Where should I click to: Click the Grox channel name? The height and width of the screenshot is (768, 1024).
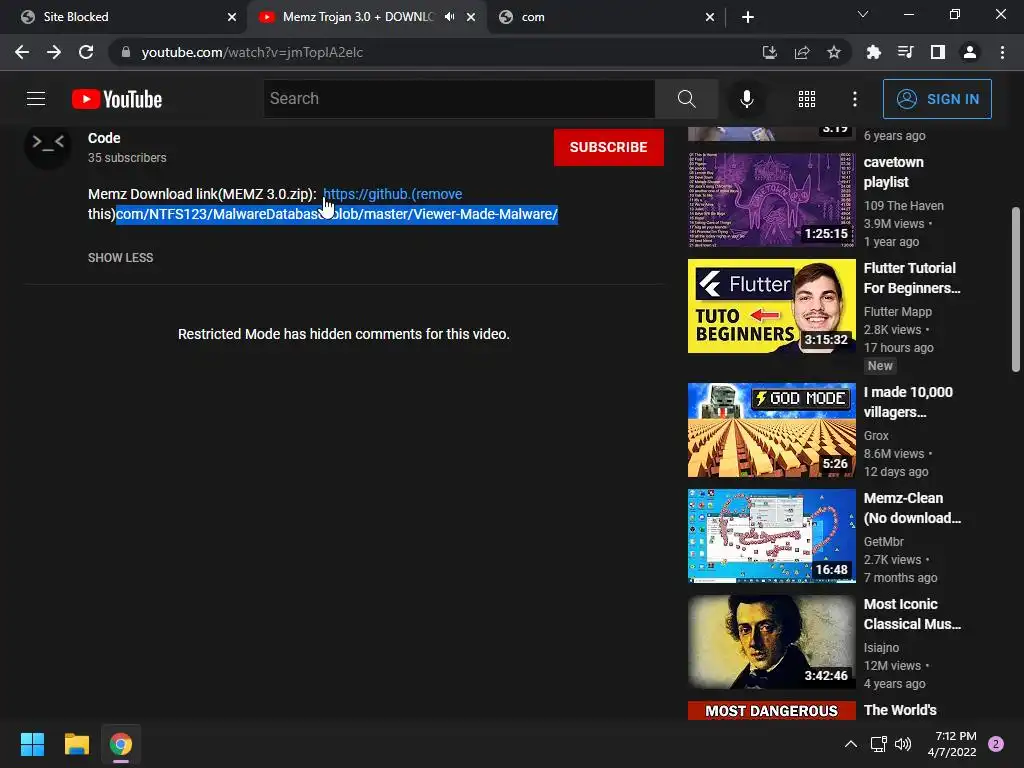(x=876, y=436)
